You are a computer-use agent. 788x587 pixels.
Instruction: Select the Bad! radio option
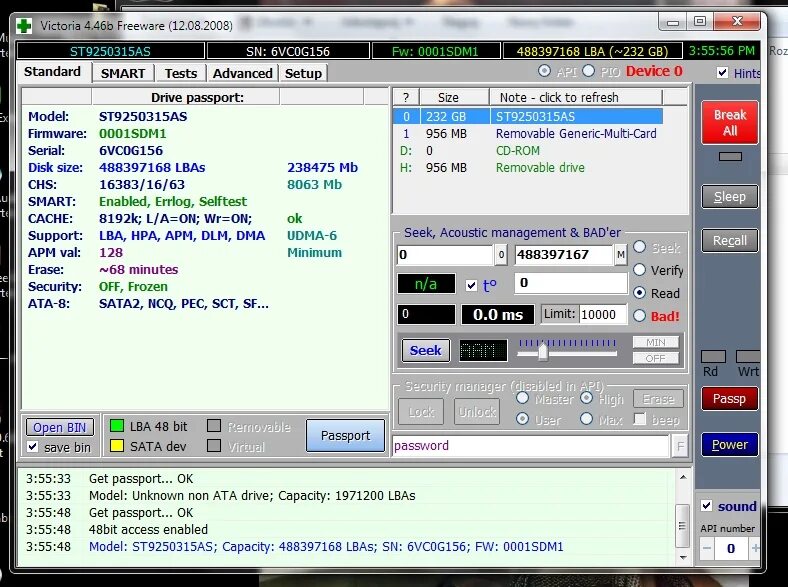tap(639, 316)
